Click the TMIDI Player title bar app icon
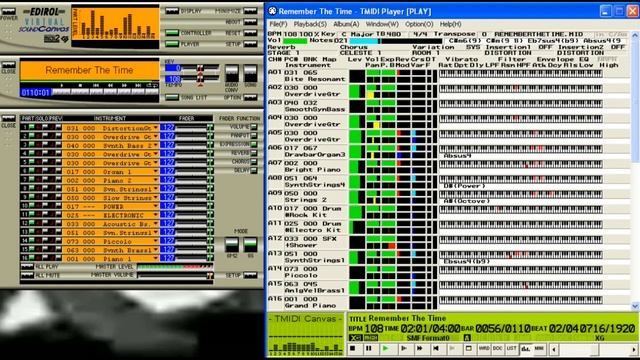Screen dimensions: 640x360 [x=272, y=11]
